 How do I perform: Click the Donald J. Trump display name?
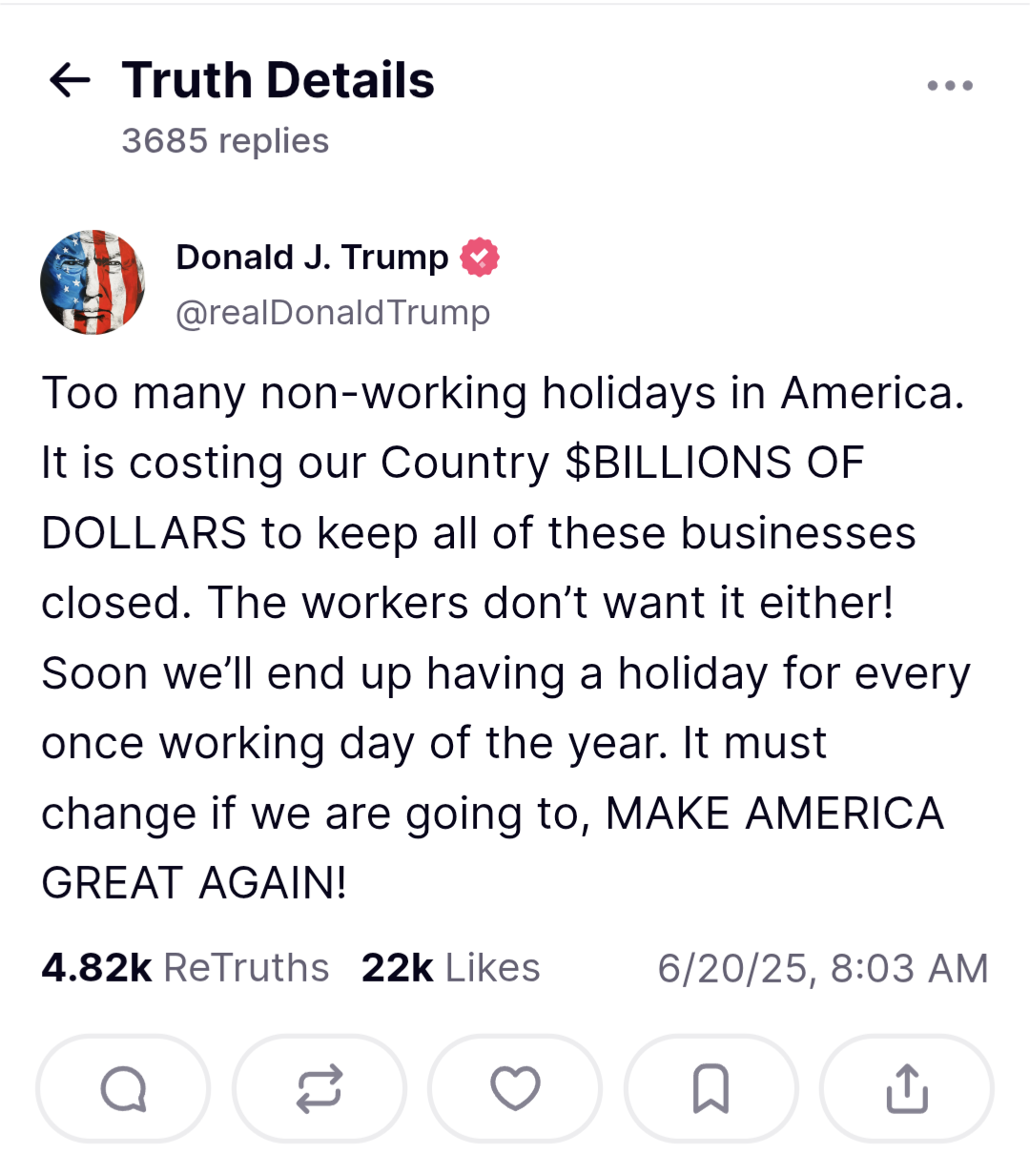pyautogui.click(x=312, y=258)
